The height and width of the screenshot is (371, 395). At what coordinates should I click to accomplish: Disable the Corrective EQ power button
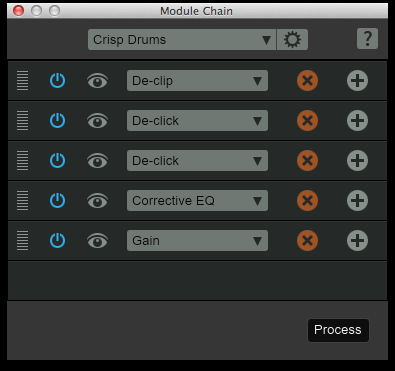[x=57, y=201]
